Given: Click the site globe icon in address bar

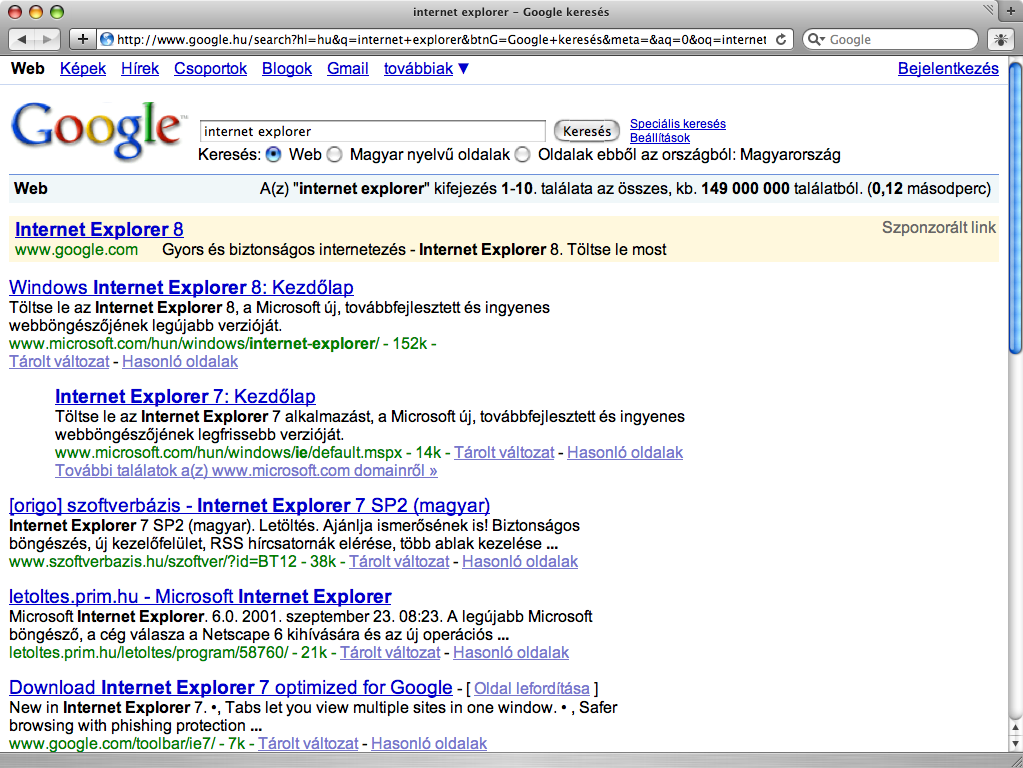Looking at the screenshot, I should 107,40.
